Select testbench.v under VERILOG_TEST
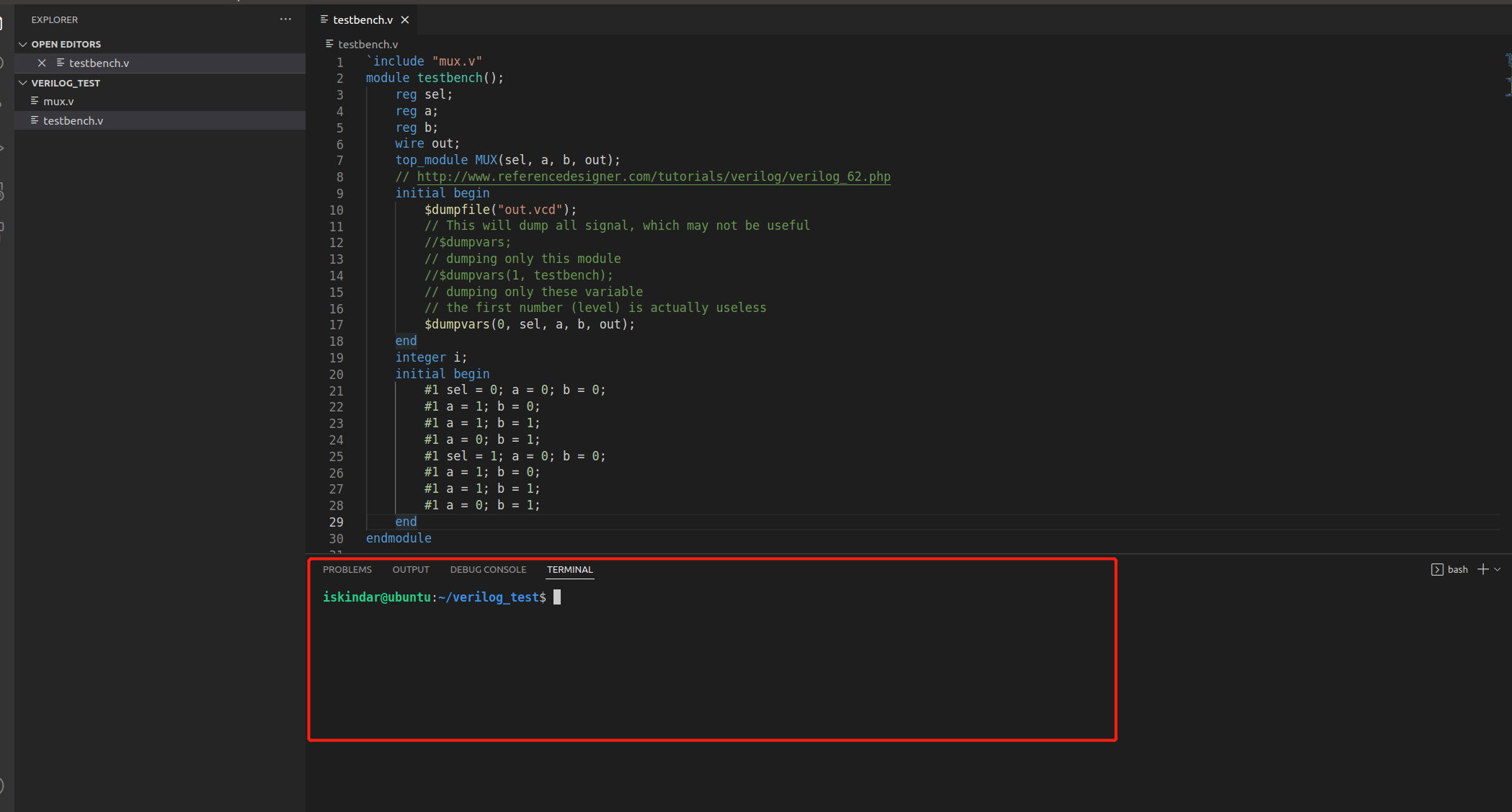Viewport: 1512px width, 812px height. (160, 121)
